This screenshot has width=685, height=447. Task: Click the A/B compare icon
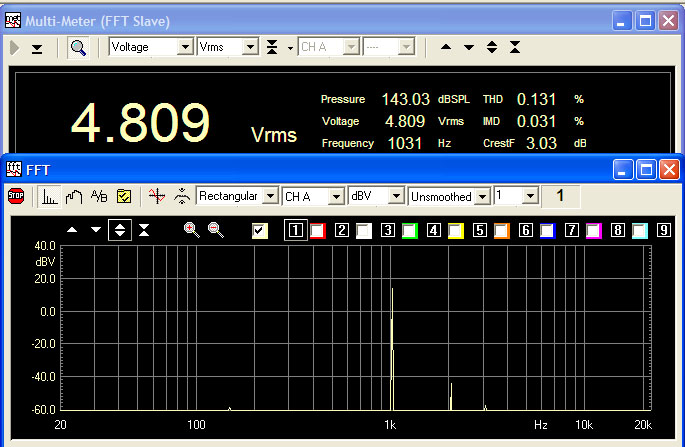point(99,197)
